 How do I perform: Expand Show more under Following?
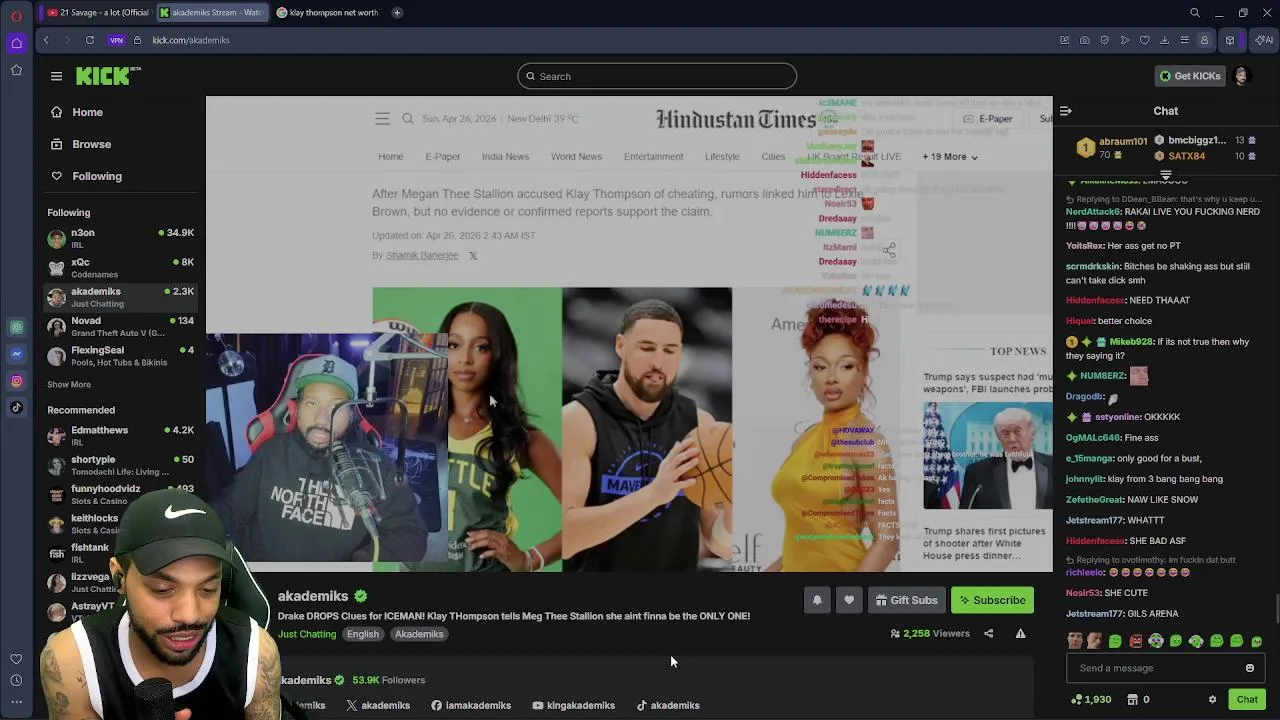[x=69, y=384]
